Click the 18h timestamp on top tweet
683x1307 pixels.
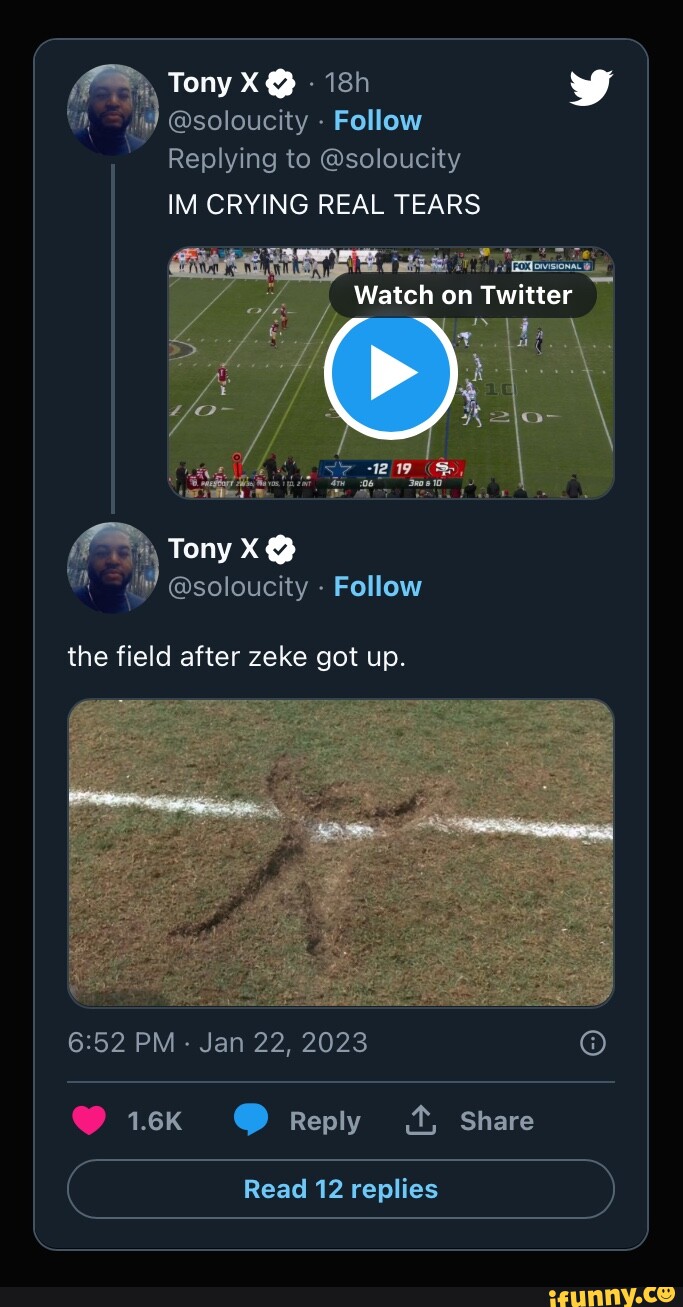click(x=347, y=82)
